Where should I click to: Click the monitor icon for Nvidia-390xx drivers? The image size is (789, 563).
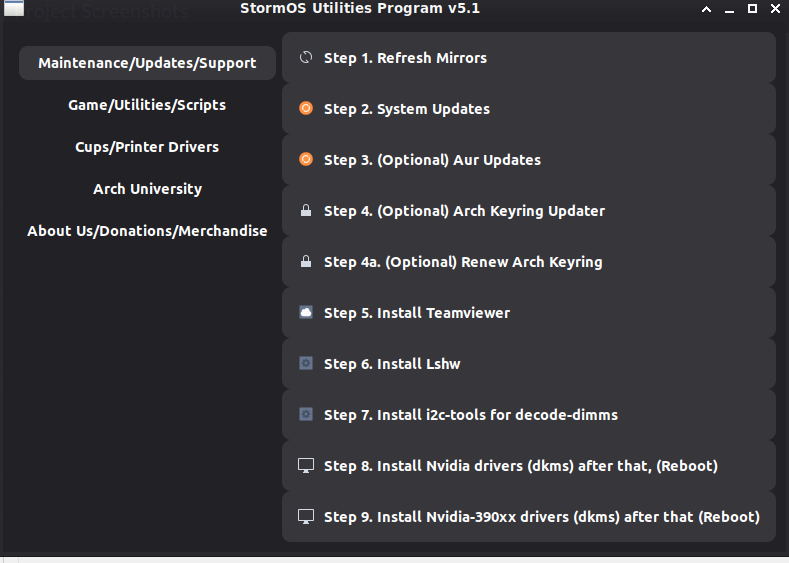point(306,517)
